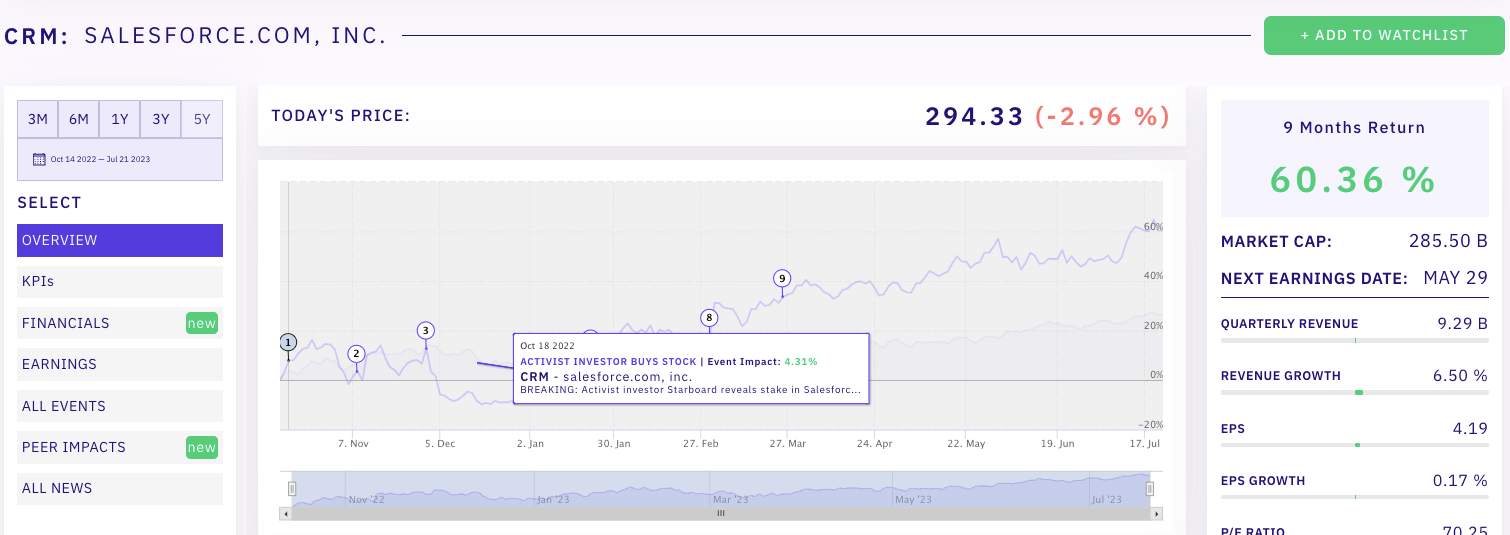
Task: Select the 5Y time range
Action: coord(202,119)
